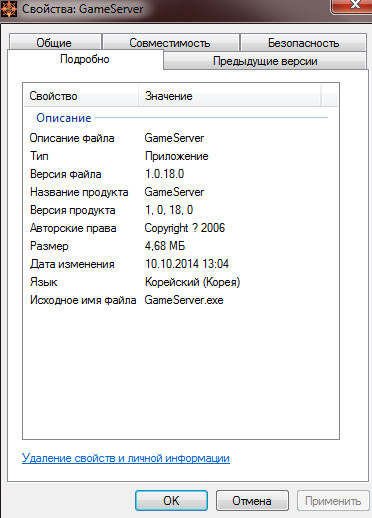Open Удаление свойств и личной информации link

pyautogui.click(x=126, y=458)
